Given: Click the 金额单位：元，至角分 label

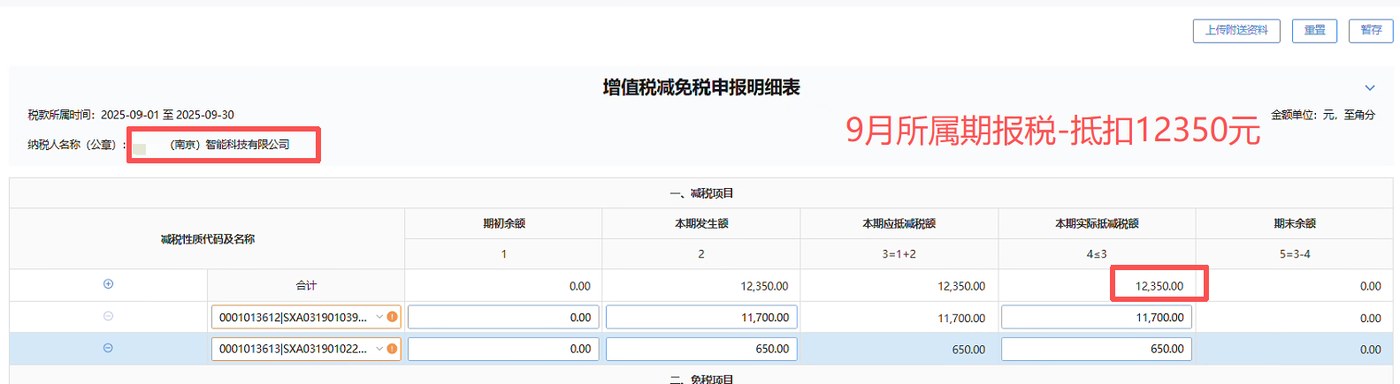Looking at the screenshot, I should pyautogui.click(x=1323, y=115).
